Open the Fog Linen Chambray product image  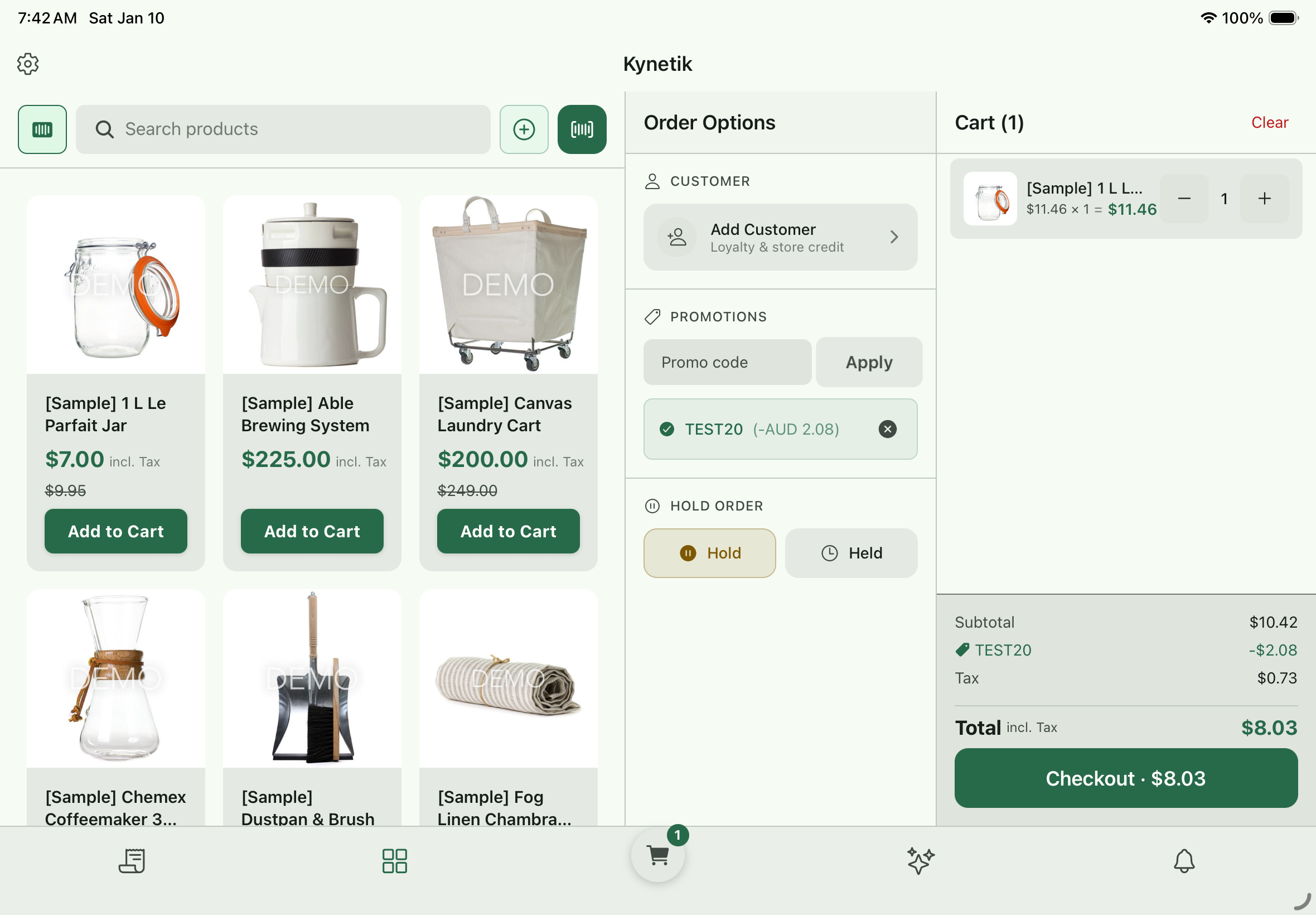tap(508, 678)
